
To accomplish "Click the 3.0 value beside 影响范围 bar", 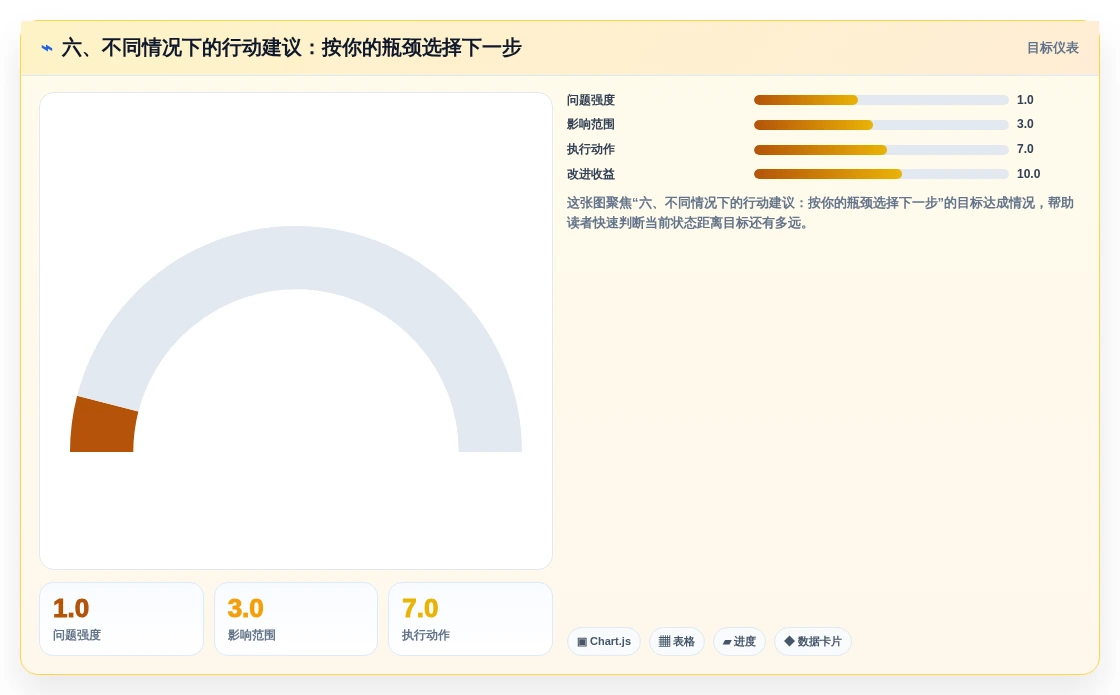I will tap(1025, 124).
